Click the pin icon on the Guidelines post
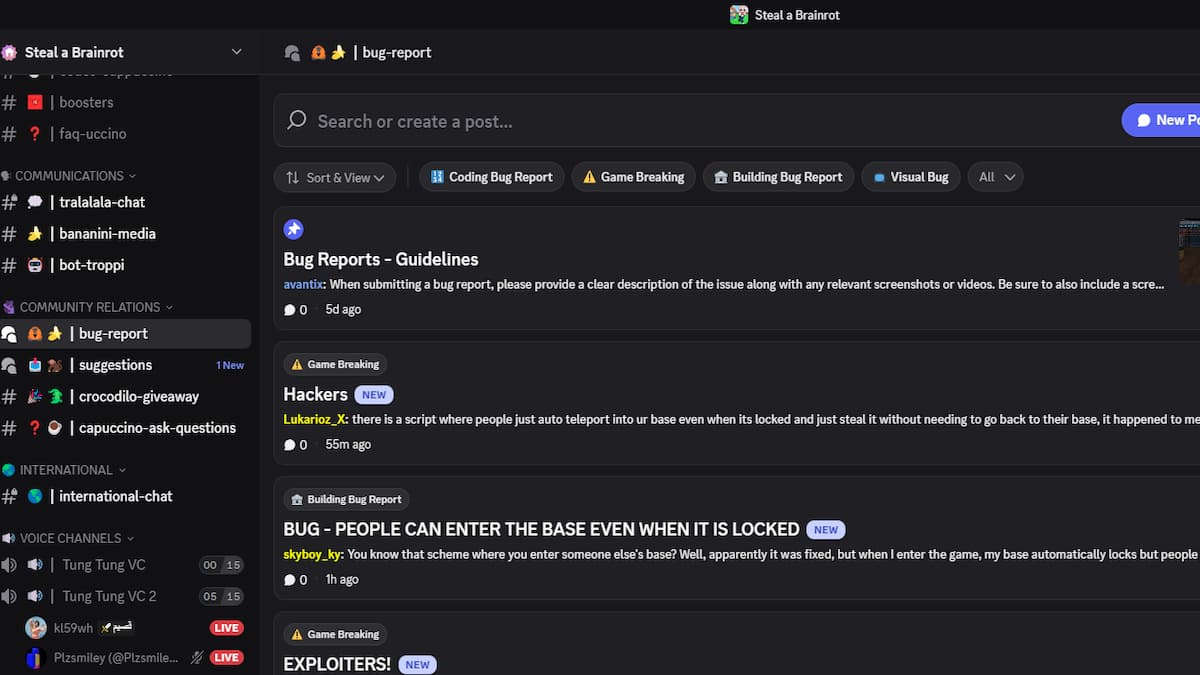The width and height of the screenshot is (1200, 675). click(293, 229)
